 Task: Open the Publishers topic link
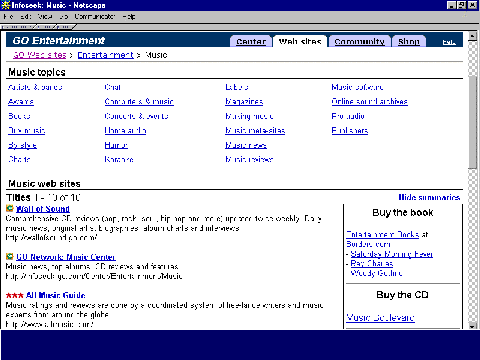350,130
